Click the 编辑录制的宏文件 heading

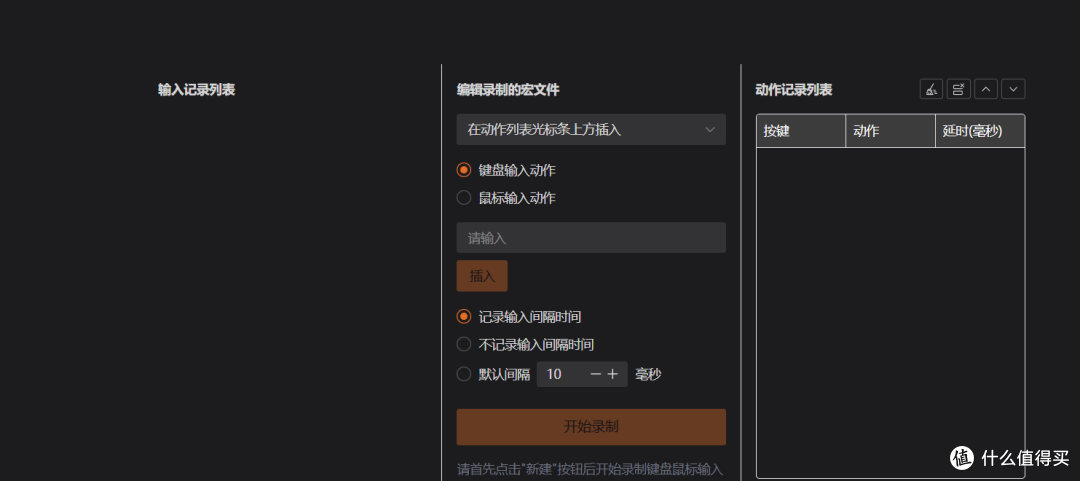coord(508,90)
